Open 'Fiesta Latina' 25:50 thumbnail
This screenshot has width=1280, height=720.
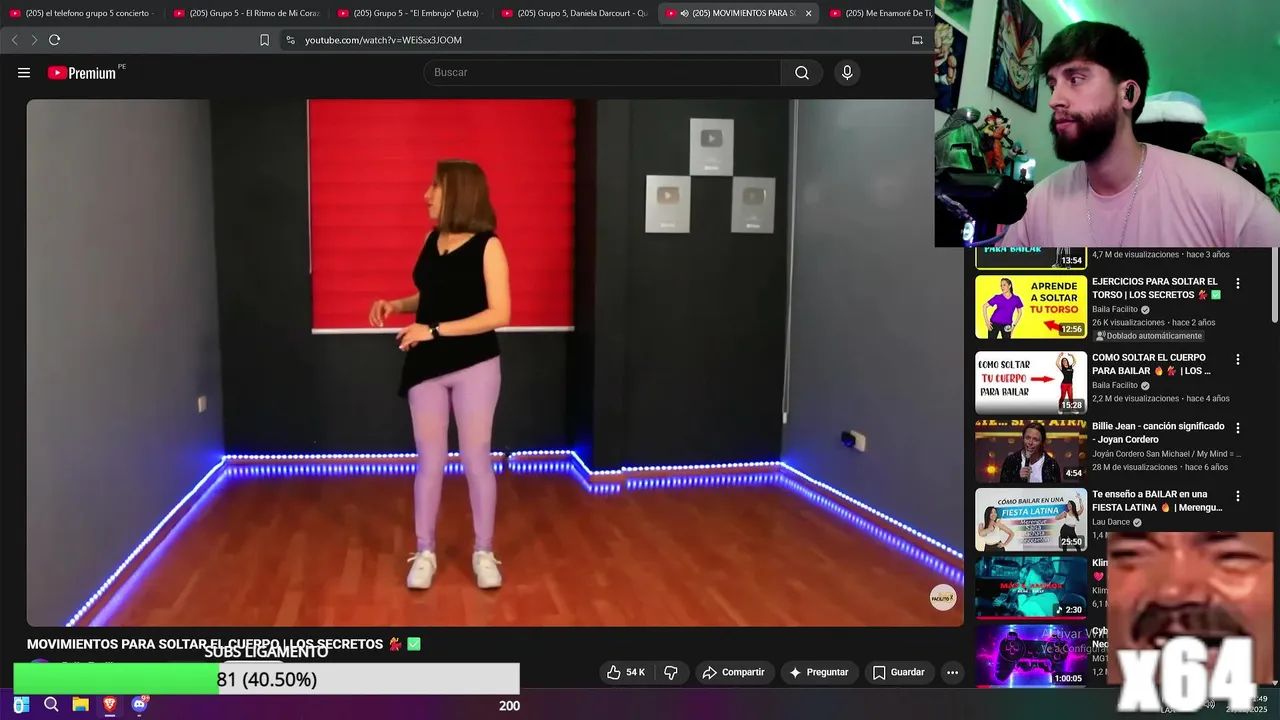pos(1031,519)
